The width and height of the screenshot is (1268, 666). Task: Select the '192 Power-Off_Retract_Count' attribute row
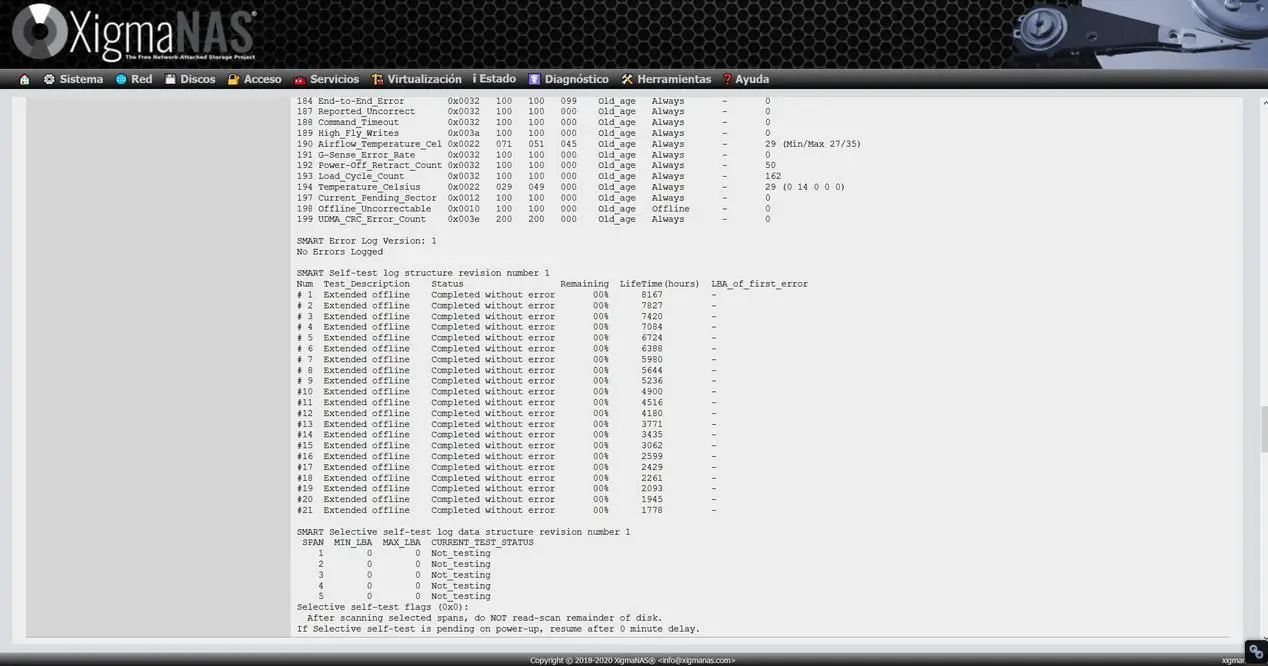click(x=536, y=165)
